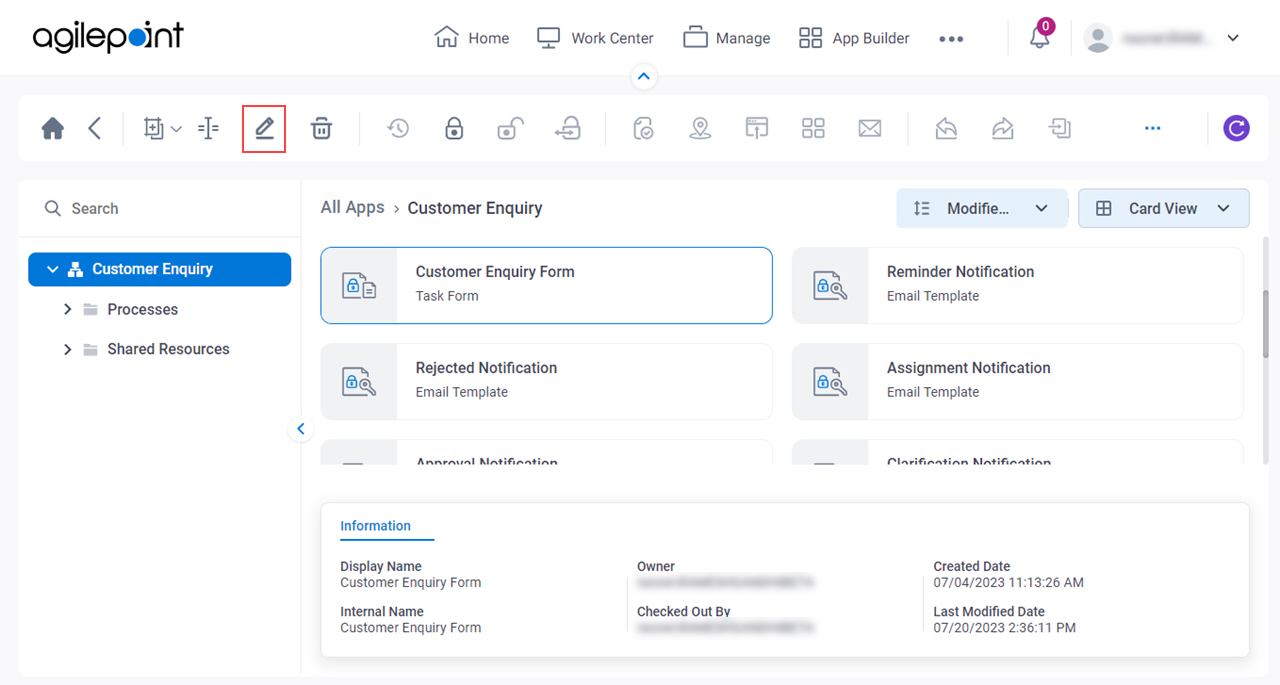The height and width of the screenshot is (685, 1280).
Task: Go to the Home toolbar icon
Action: click(x=53, y=128)
